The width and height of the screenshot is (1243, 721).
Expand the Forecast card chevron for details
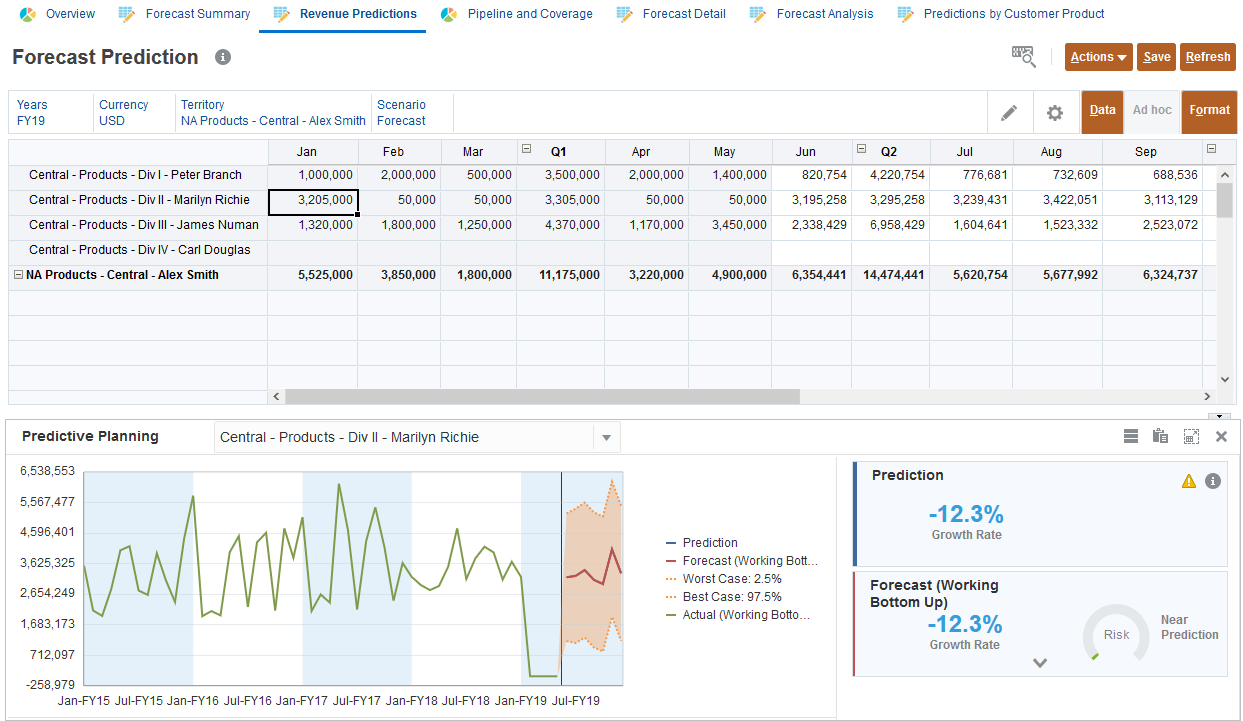(1040, 662)
